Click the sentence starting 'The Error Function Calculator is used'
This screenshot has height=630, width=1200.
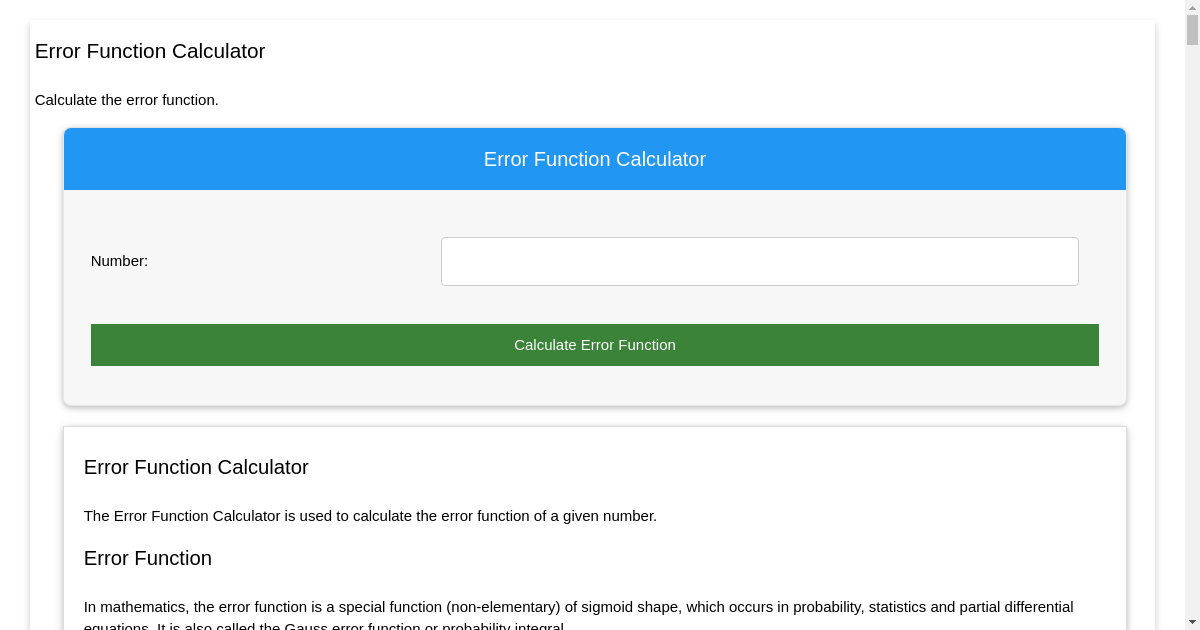point(370,516)
